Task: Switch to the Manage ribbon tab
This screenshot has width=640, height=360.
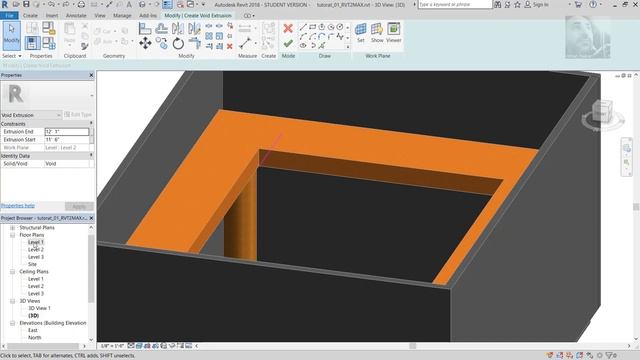Action: tap(122, 16)
